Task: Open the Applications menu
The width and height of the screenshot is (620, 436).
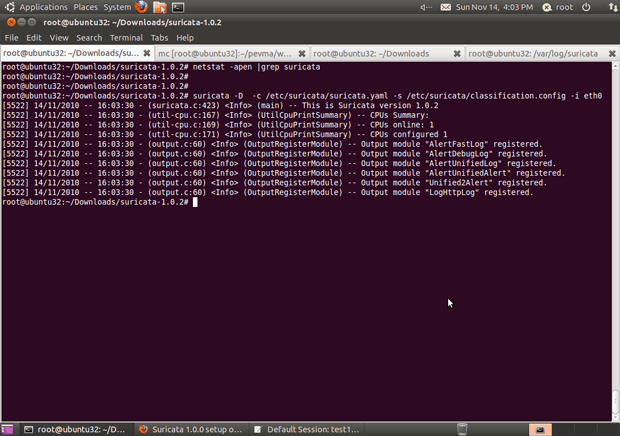Action: tap(43, 7)
